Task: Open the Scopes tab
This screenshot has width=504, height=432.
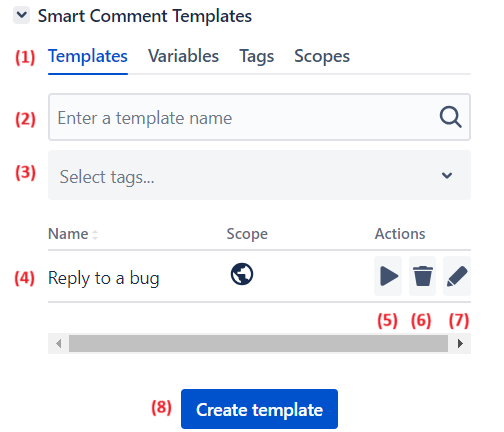Action: [322, 56]
